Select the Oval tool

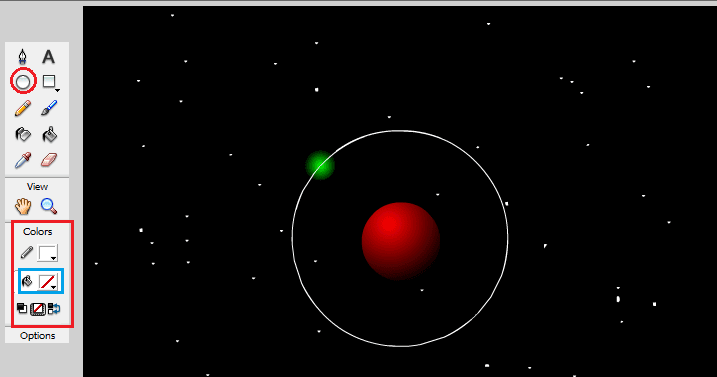pos(23,82)
